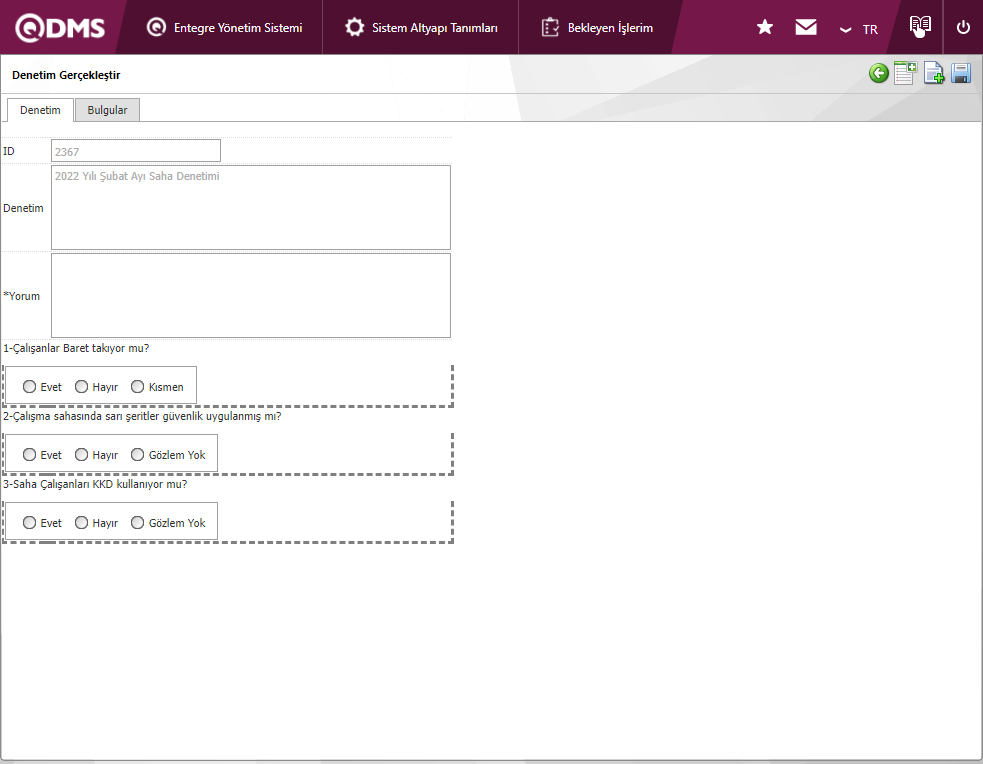Click the add list record icon

905,73
